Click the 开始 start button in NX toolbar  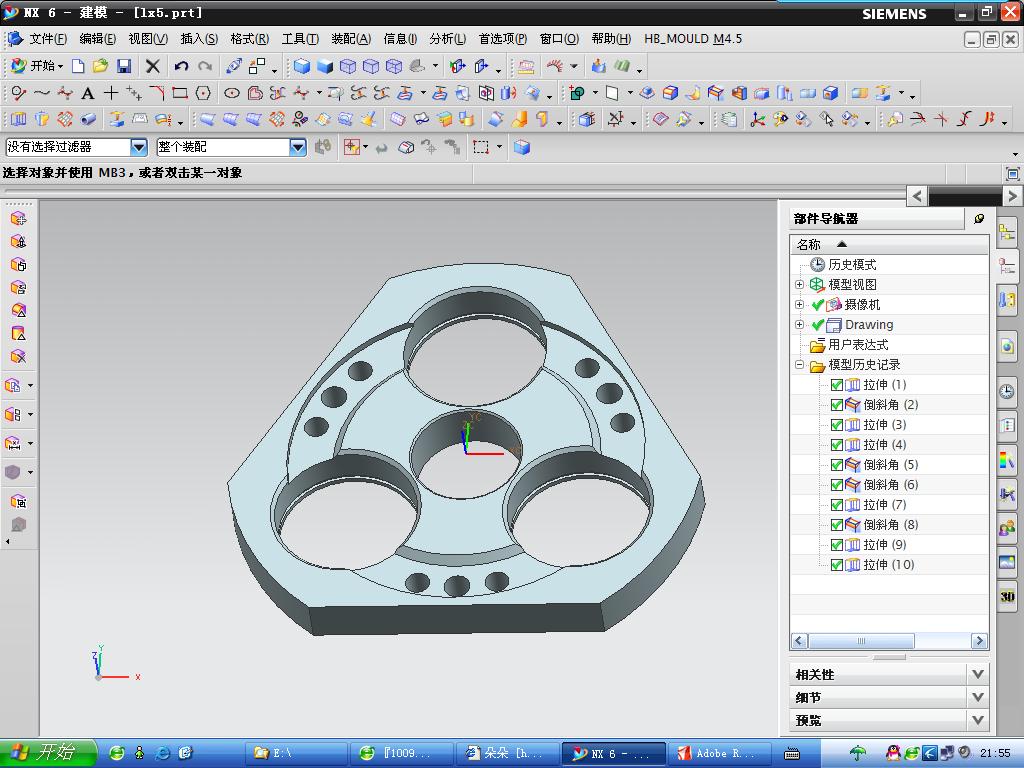(37, 66)
